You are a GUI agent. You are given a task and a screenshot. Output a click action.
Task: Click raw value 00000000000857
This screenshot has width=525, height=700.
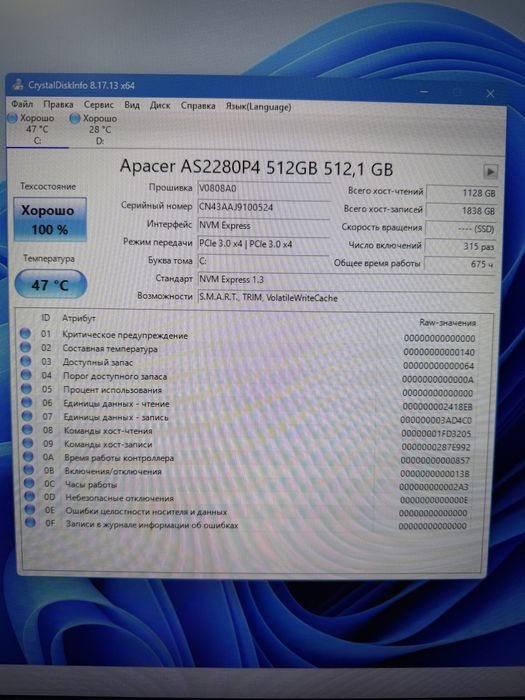435,460
